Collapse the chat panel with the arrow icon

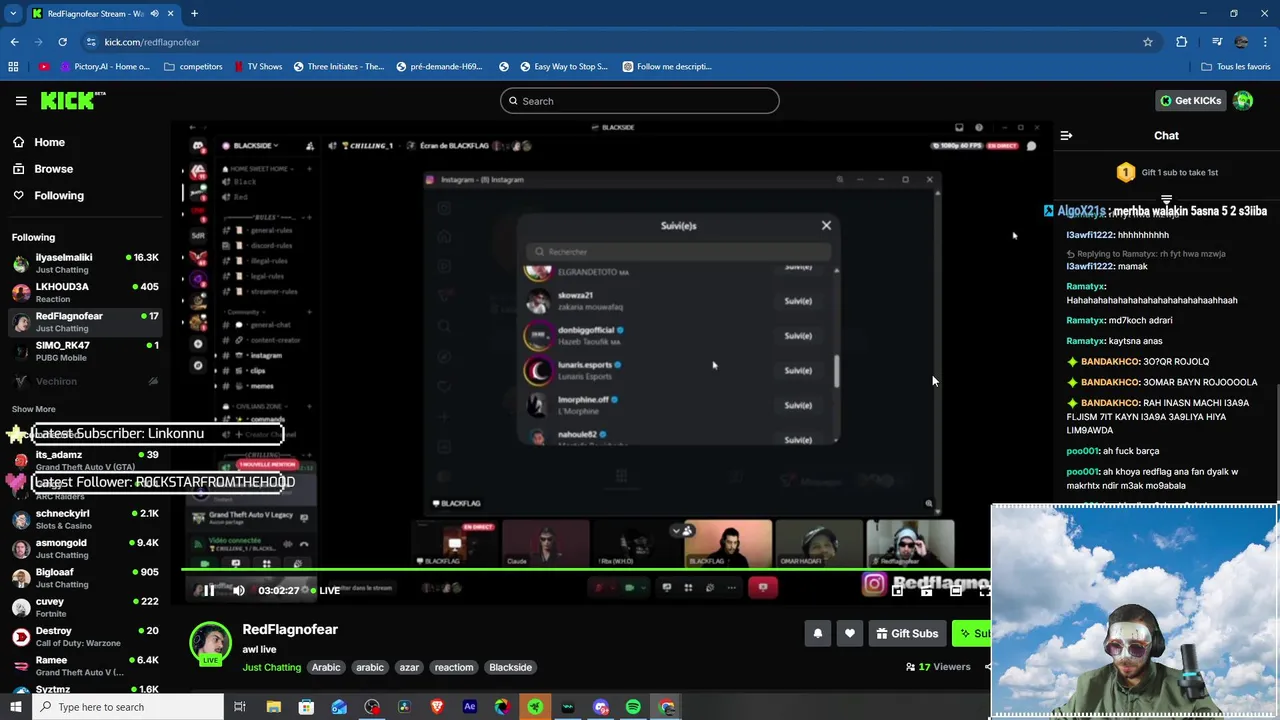coord(1066,135)
